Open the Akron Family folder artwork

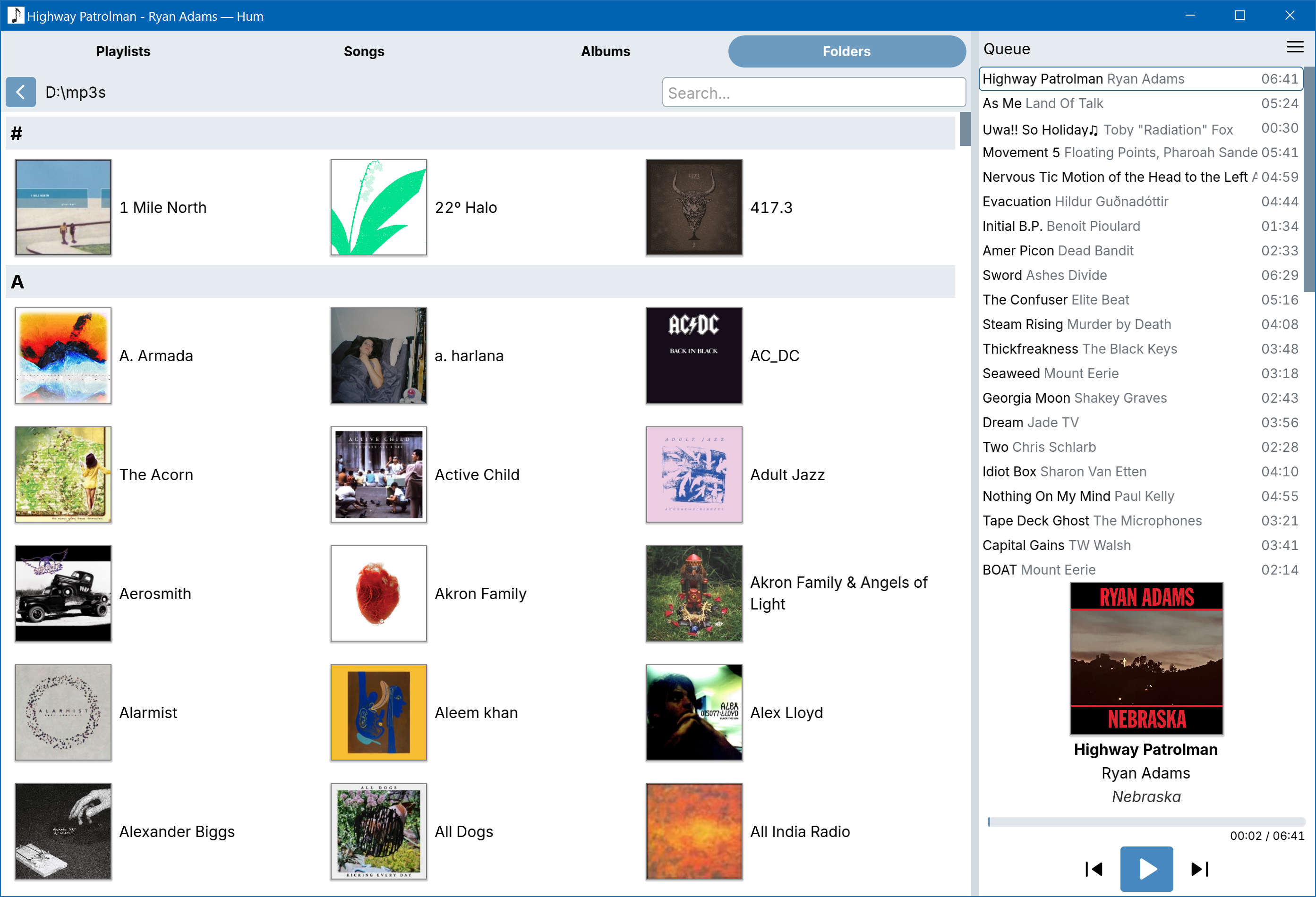378,593
